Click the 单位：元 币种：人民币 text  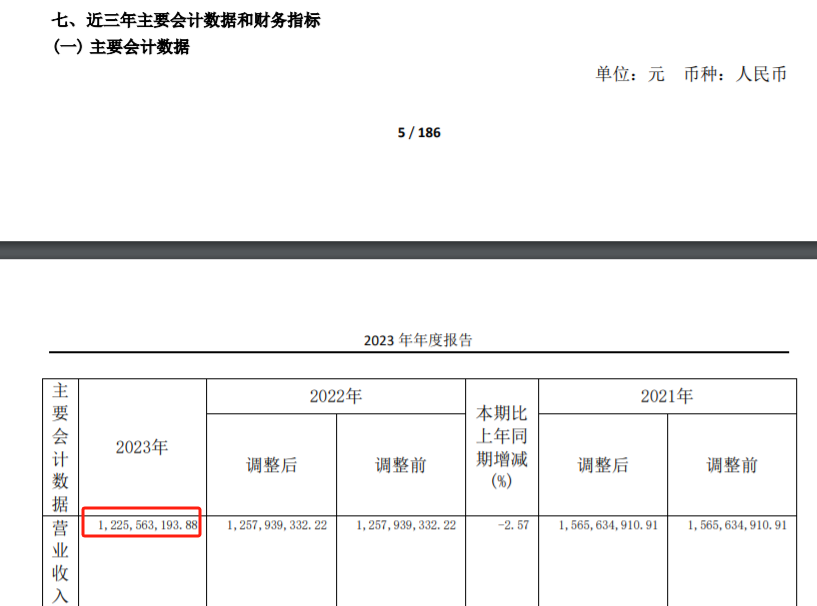tap(691, 74)
